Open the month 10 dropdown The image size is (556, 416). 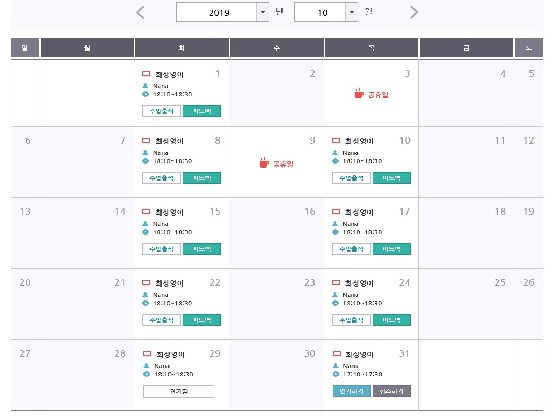[326, 12]
